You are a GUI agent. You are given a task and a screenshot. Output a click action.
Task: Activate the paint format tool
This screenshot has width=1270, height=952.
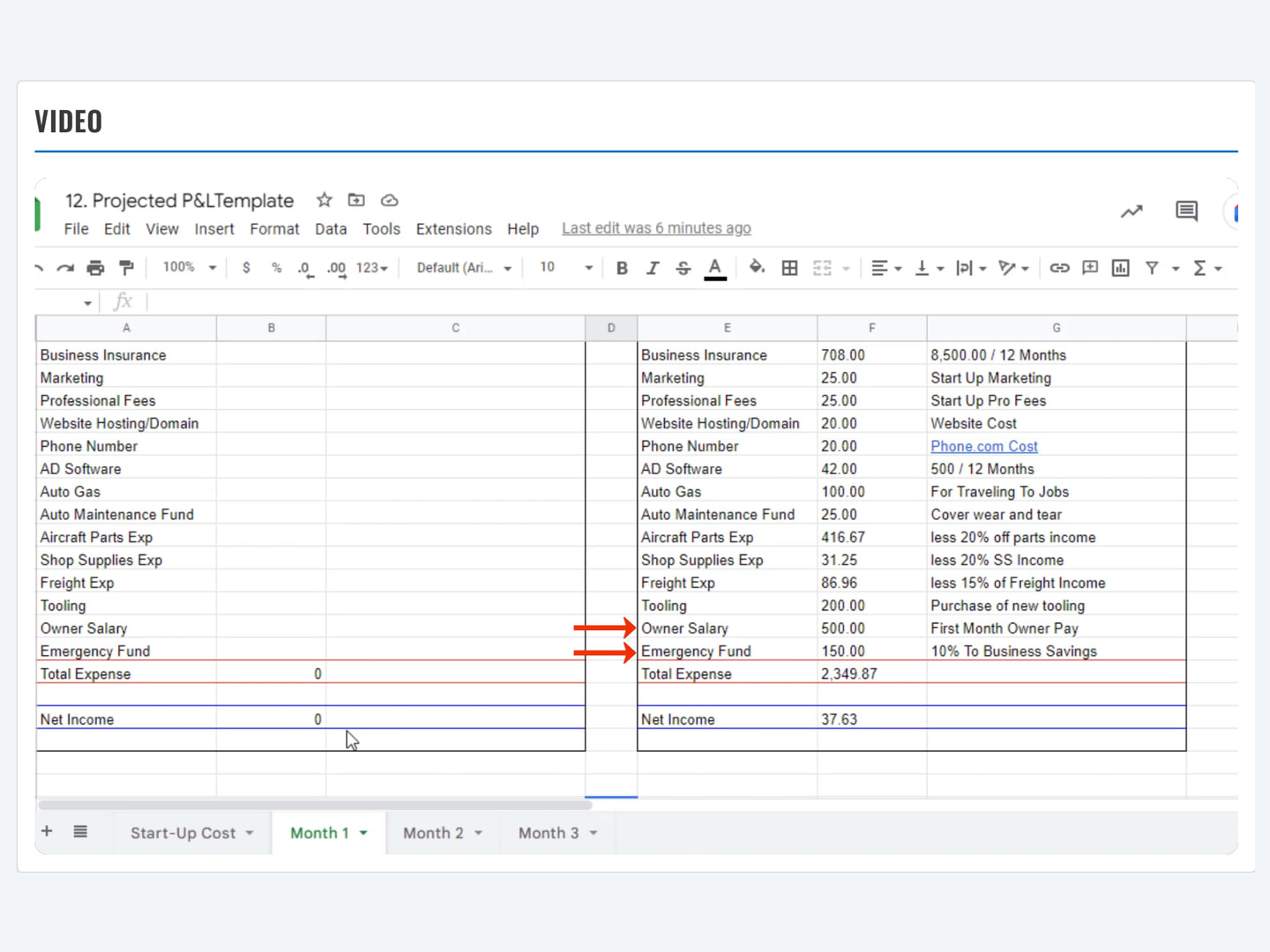127,268
